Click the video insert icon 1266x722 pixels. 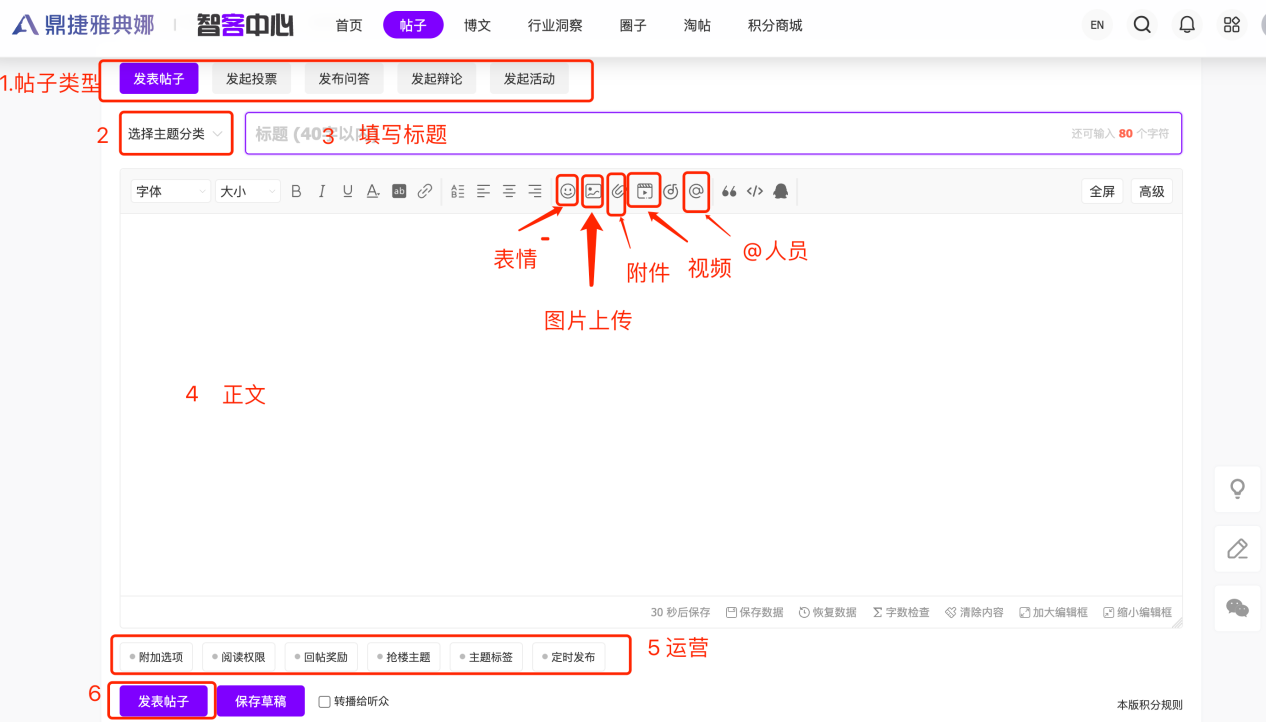[645, 191]
